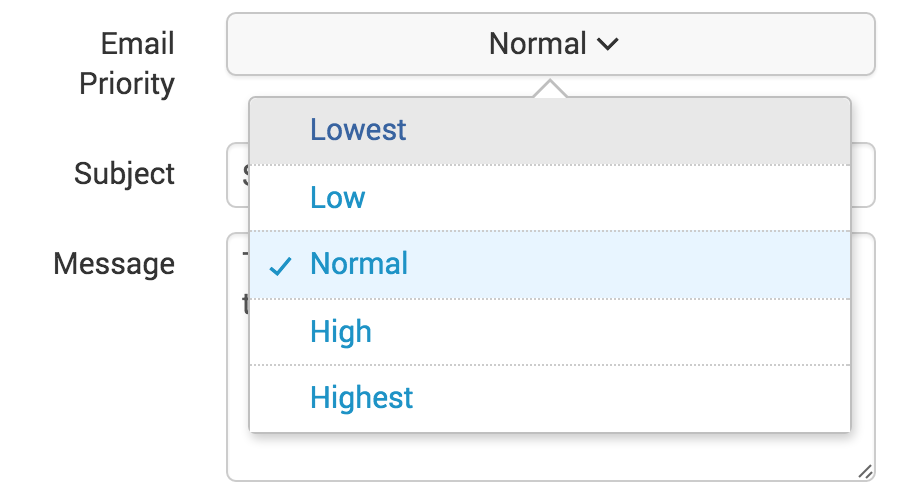Choose the Highest priority option

(550, 398)
